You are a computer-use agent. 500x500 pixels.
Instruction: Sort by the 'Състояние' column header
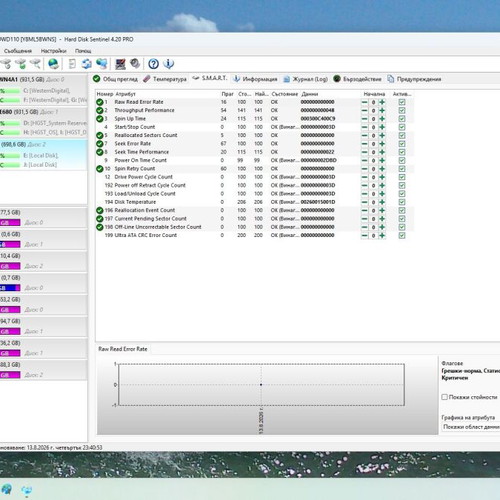click(284, 94)
